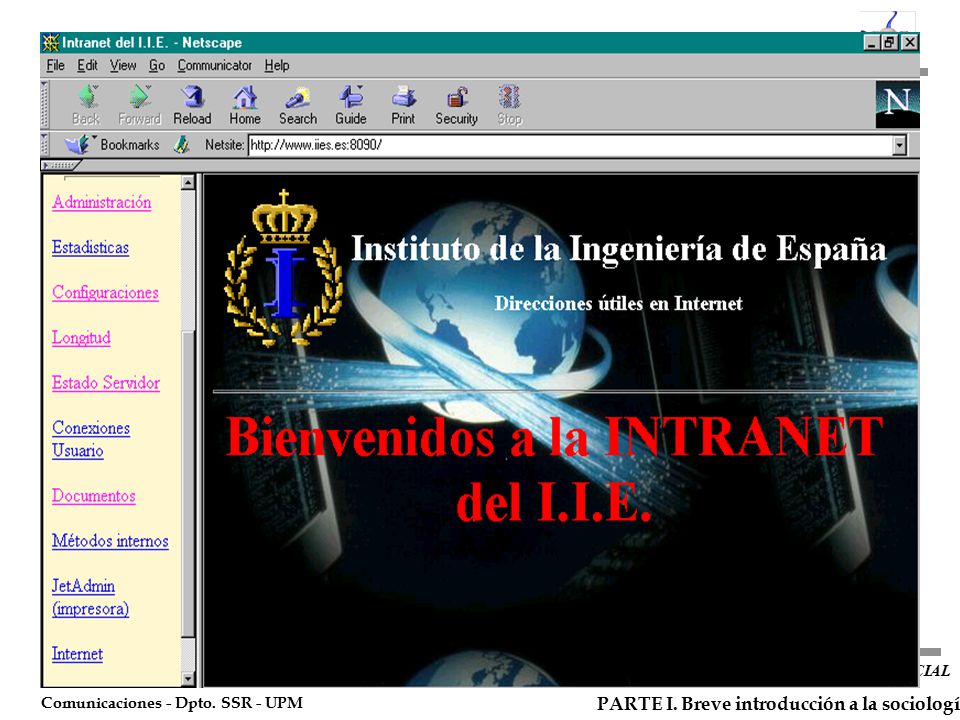
Task: Restore the Netscape window size
Action: click(x=889, y=43)
